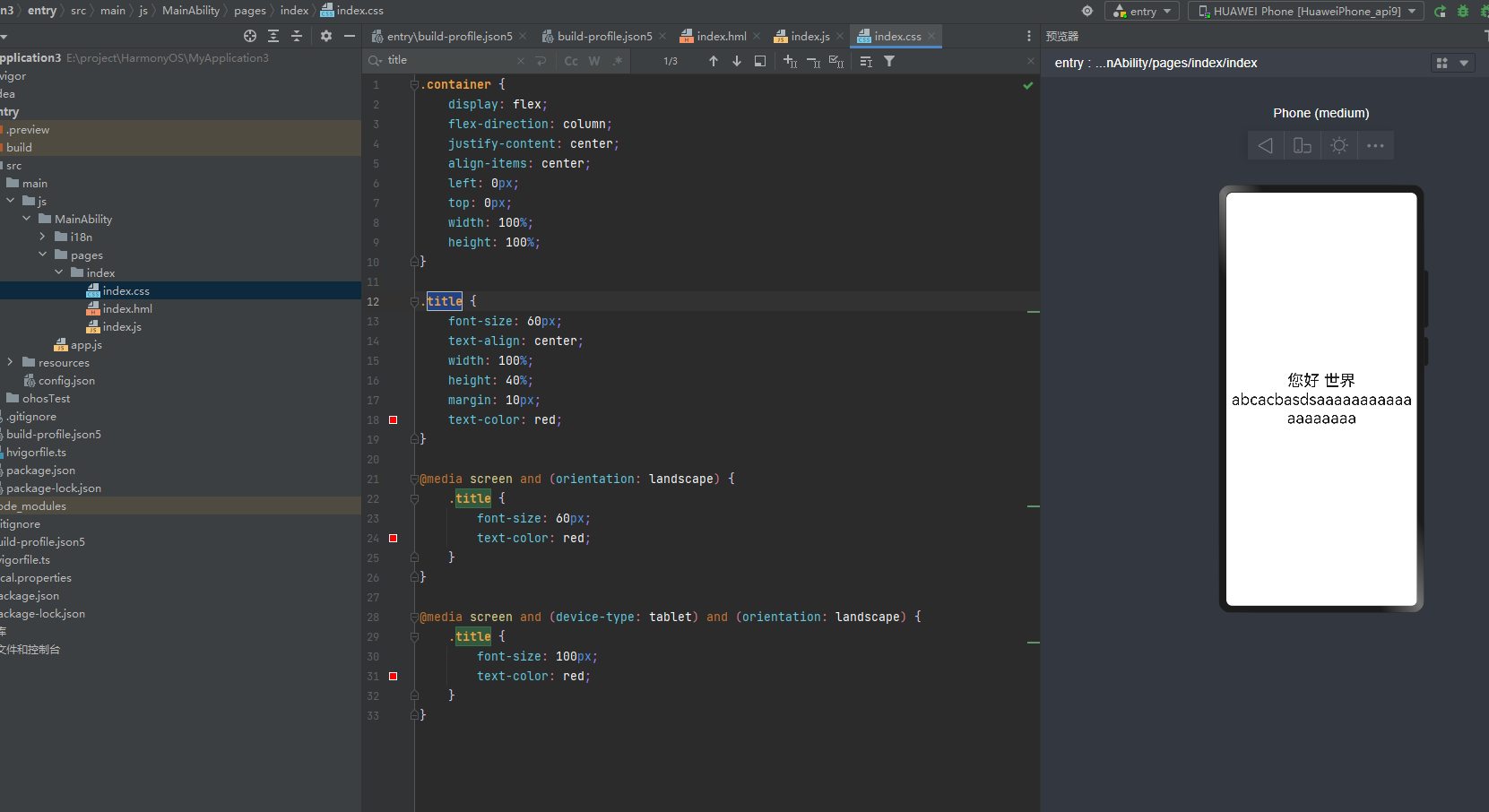Collapse all project tree nodes
Viewport: 1489px width, 812px height.
(x=297, y=36)
